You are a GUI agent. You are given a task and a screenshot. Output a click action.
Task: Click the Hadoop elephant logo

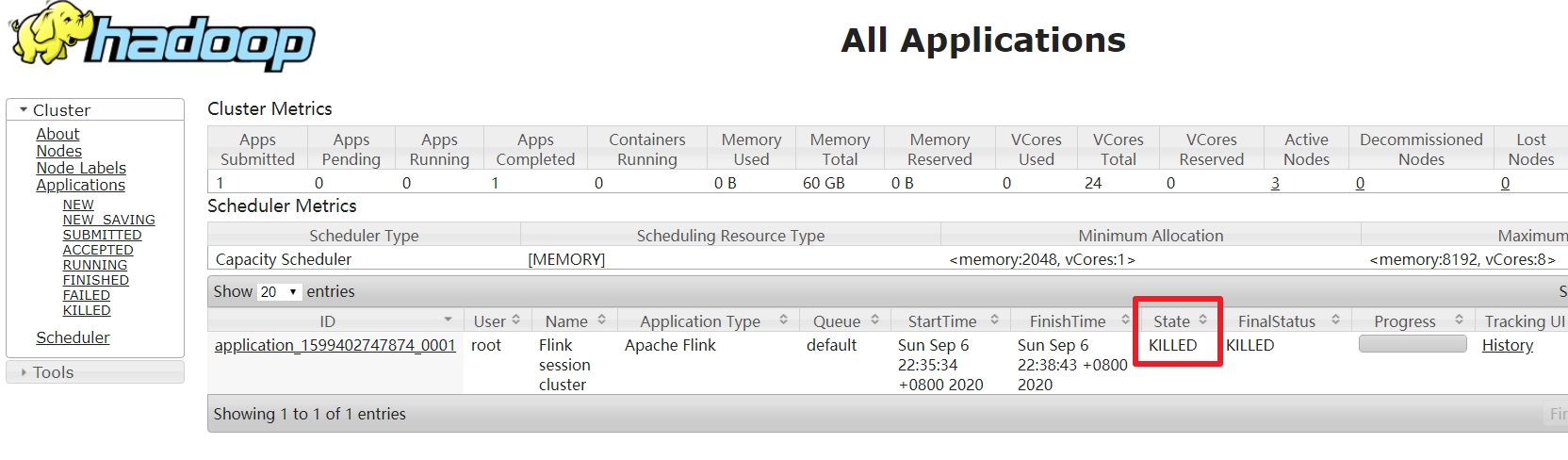coord(160,35)
